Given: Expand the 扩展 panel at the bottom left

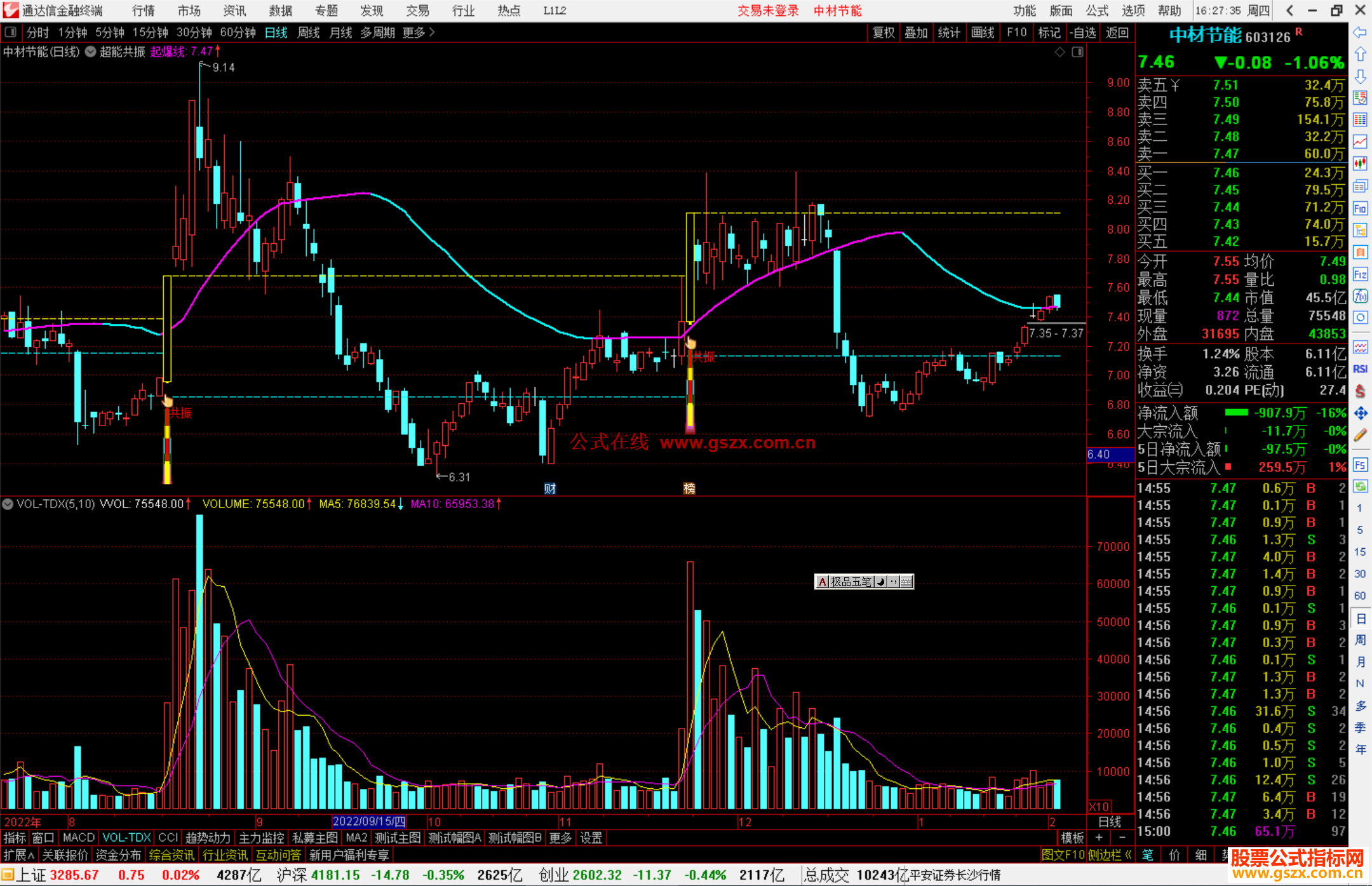Looking at the screenshot, I should [19, 855].
